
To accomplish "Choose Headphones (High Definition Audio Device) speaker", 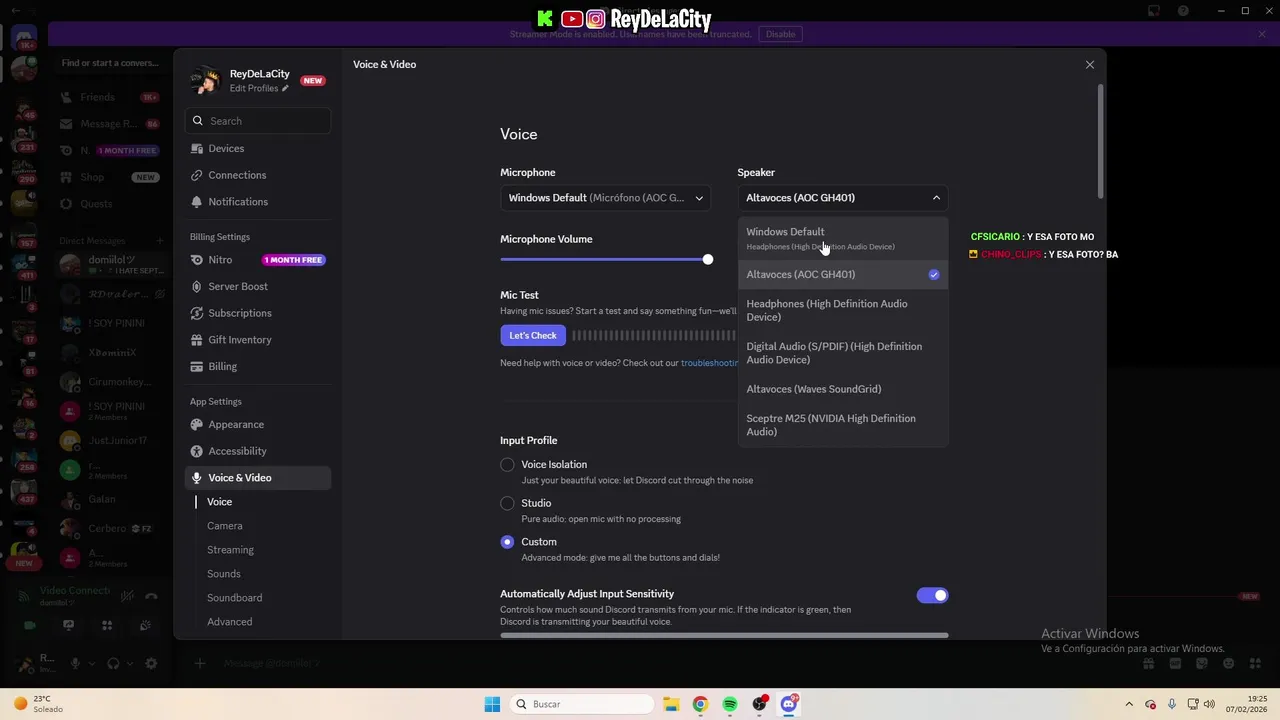I will pyautogui.click(x=843, y=310).
